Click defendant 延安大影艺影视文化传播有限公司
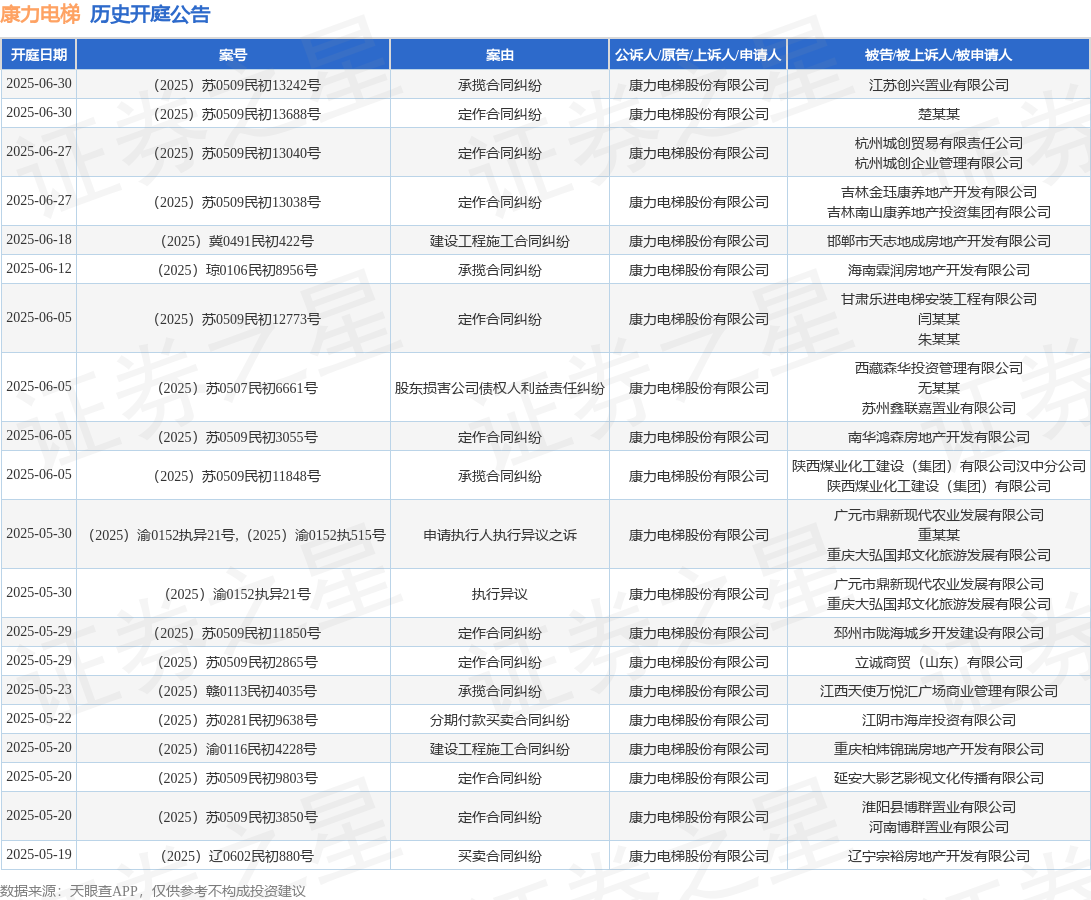The image size is (1091, 900). (939, 778)
